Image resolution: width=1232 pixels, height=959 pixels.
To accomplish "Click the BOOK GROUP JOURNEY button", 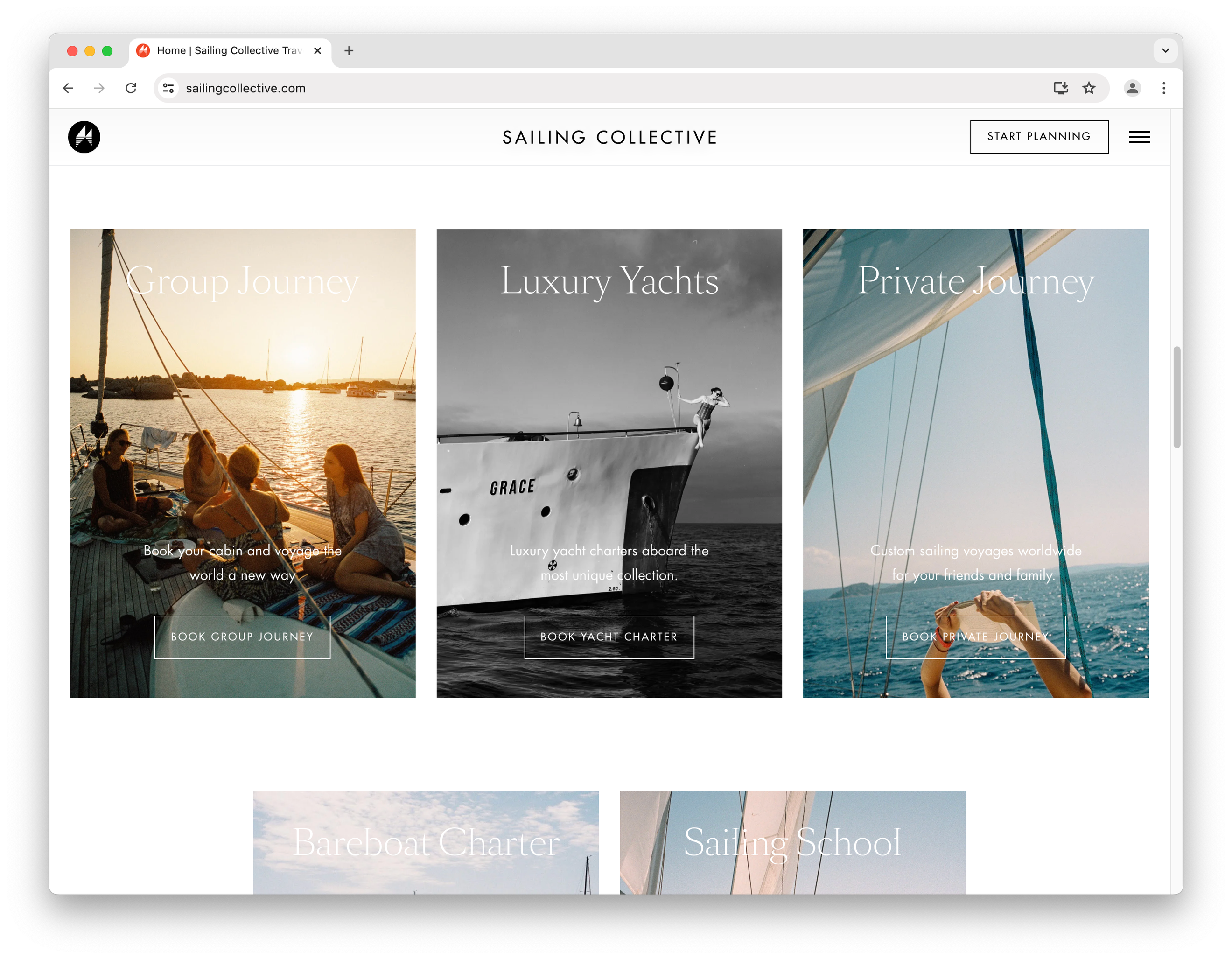I will click(242, 637).
